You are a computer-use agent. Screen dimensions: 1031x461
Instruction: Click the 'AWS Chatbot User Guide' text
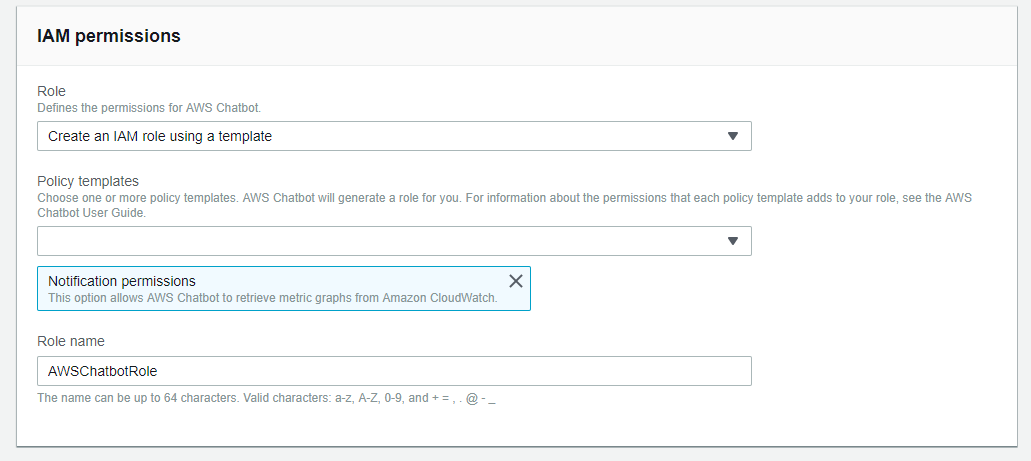90,213
